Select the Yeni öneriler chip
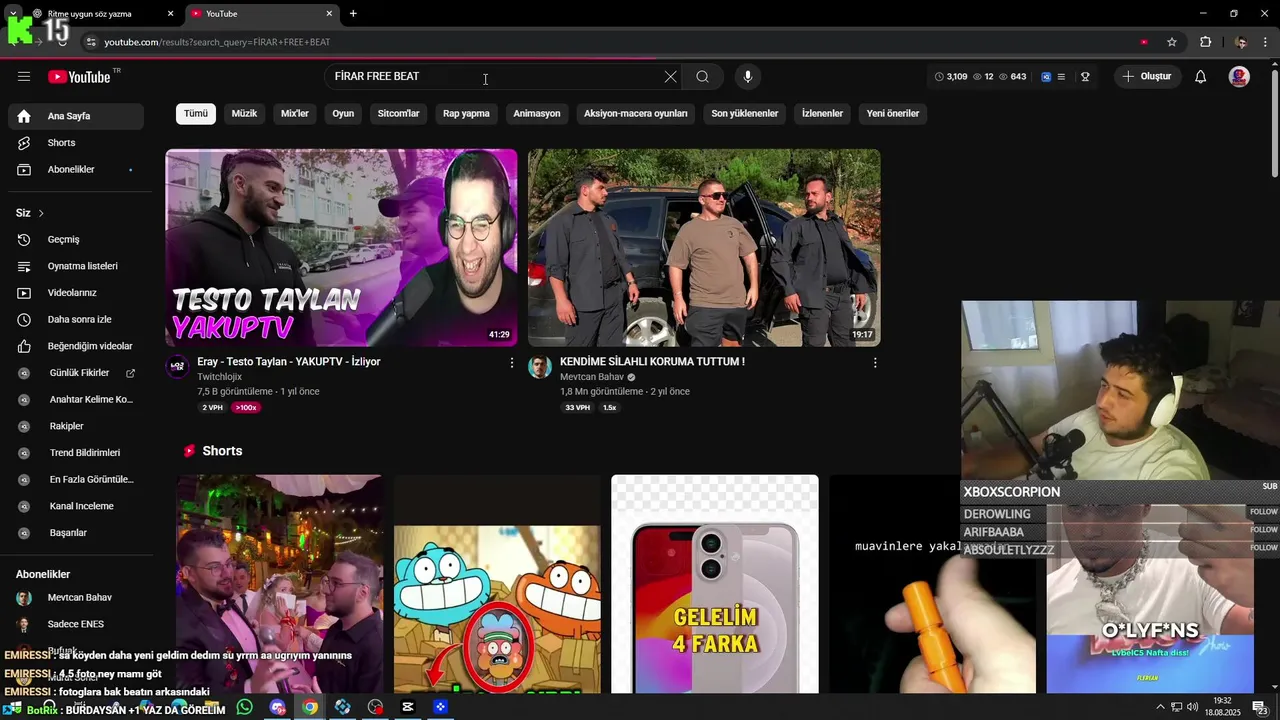Screen dimensions: 1280x720 coord(893,114)
